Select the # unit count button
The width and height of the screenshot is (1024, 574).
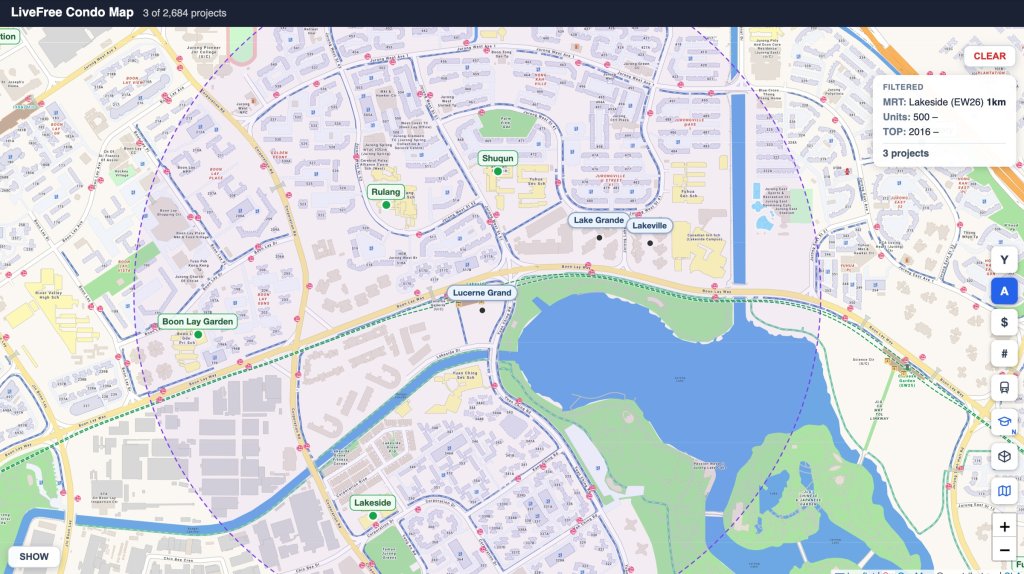(x=1004, y=354)
